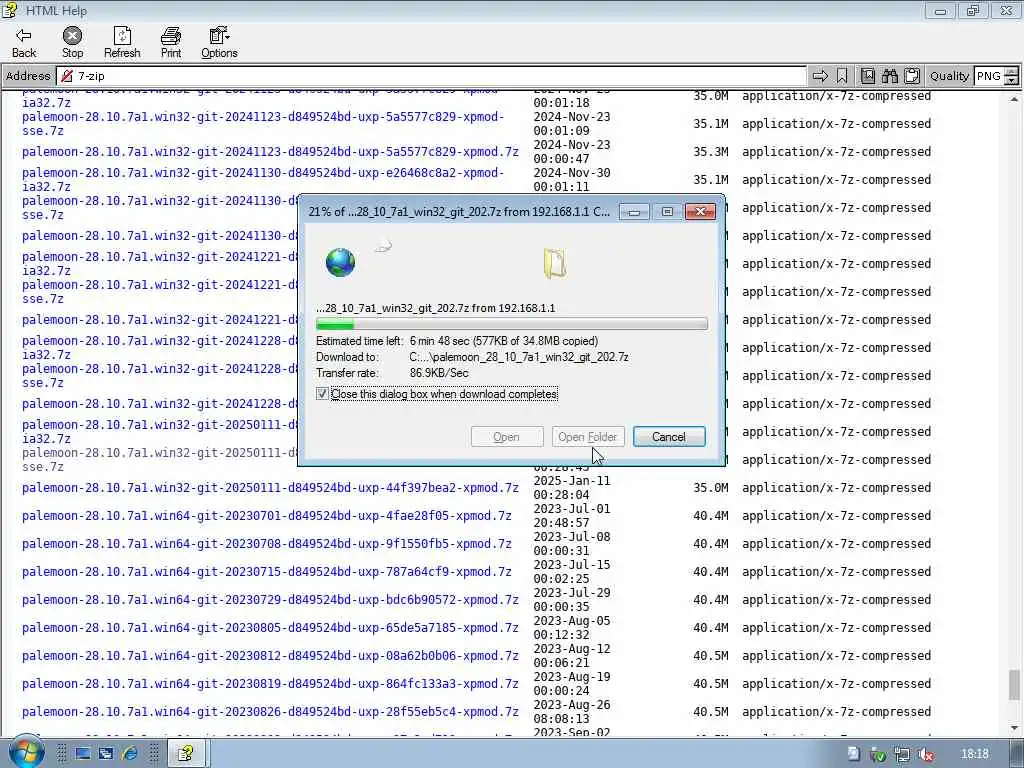Viewport: 1024px width, 768px height.
Task: Click the globe icon in download dialog
Action: click(340, 263)
